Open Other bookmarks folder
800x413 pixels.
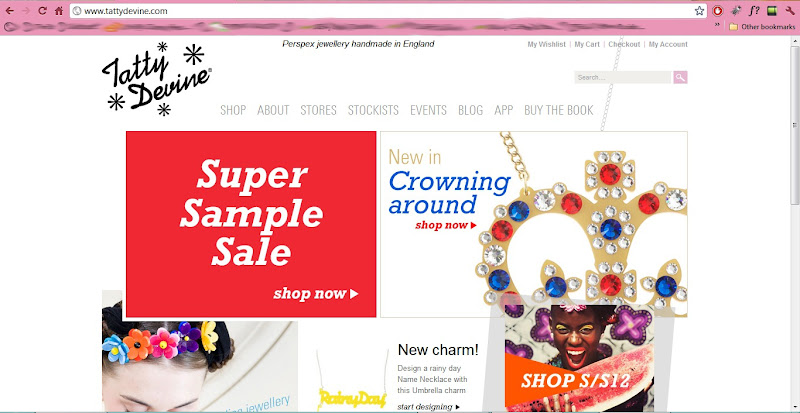762,27
